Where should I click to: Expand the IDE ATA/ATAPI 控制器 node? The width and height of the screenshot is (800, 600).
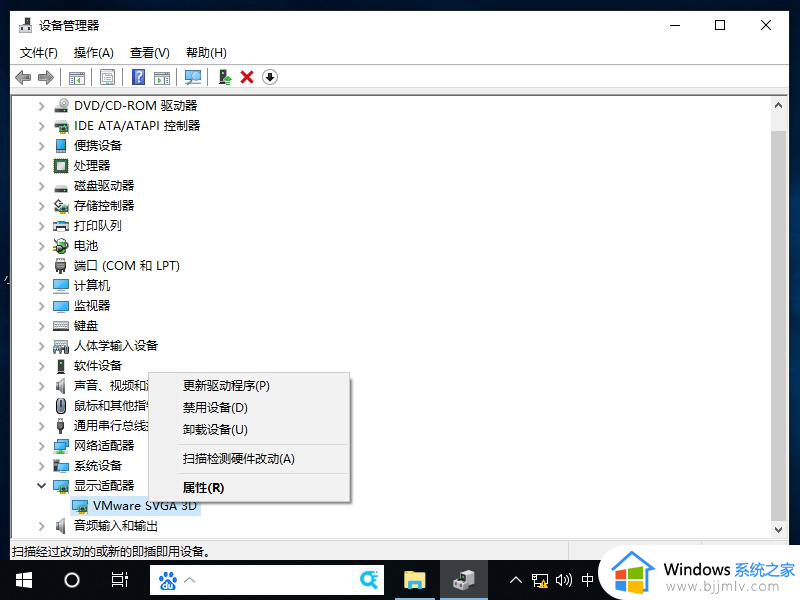(x=41, y=126)
